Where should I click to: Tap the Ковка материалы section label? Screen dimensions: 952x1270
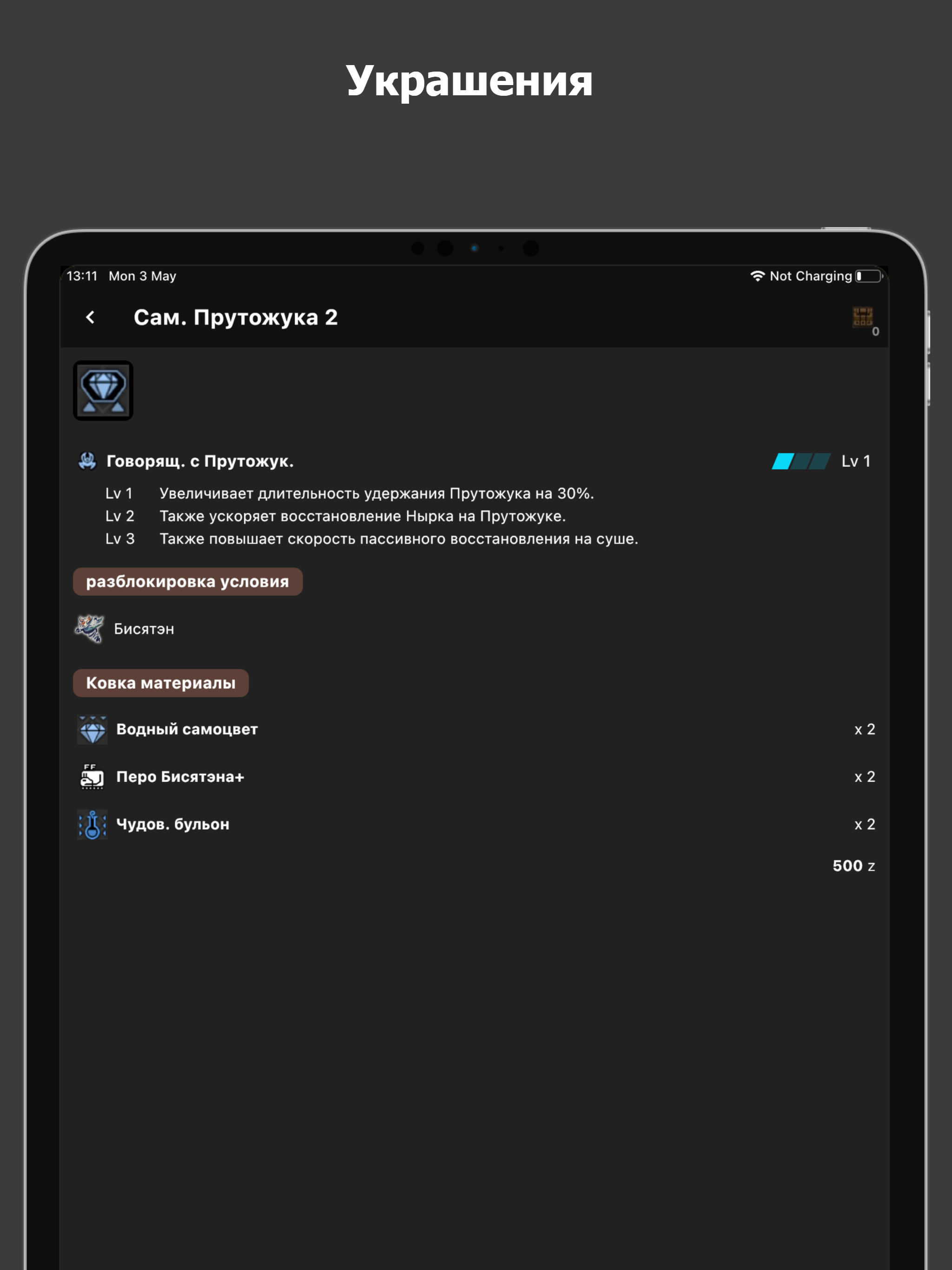(161, 683)
